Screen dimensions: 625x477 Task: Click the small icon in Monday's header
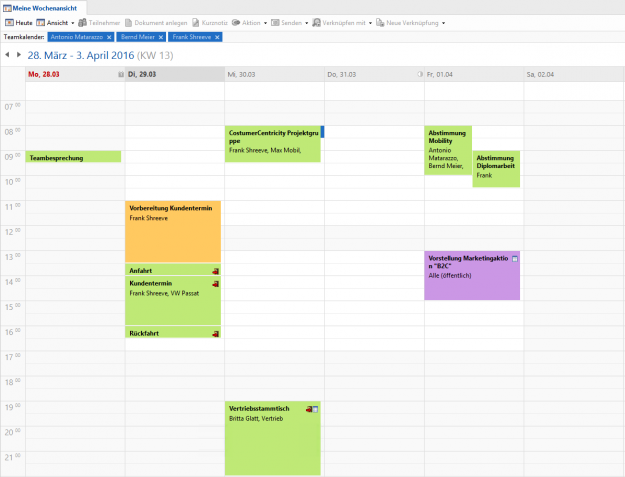(x=121, y=75)
